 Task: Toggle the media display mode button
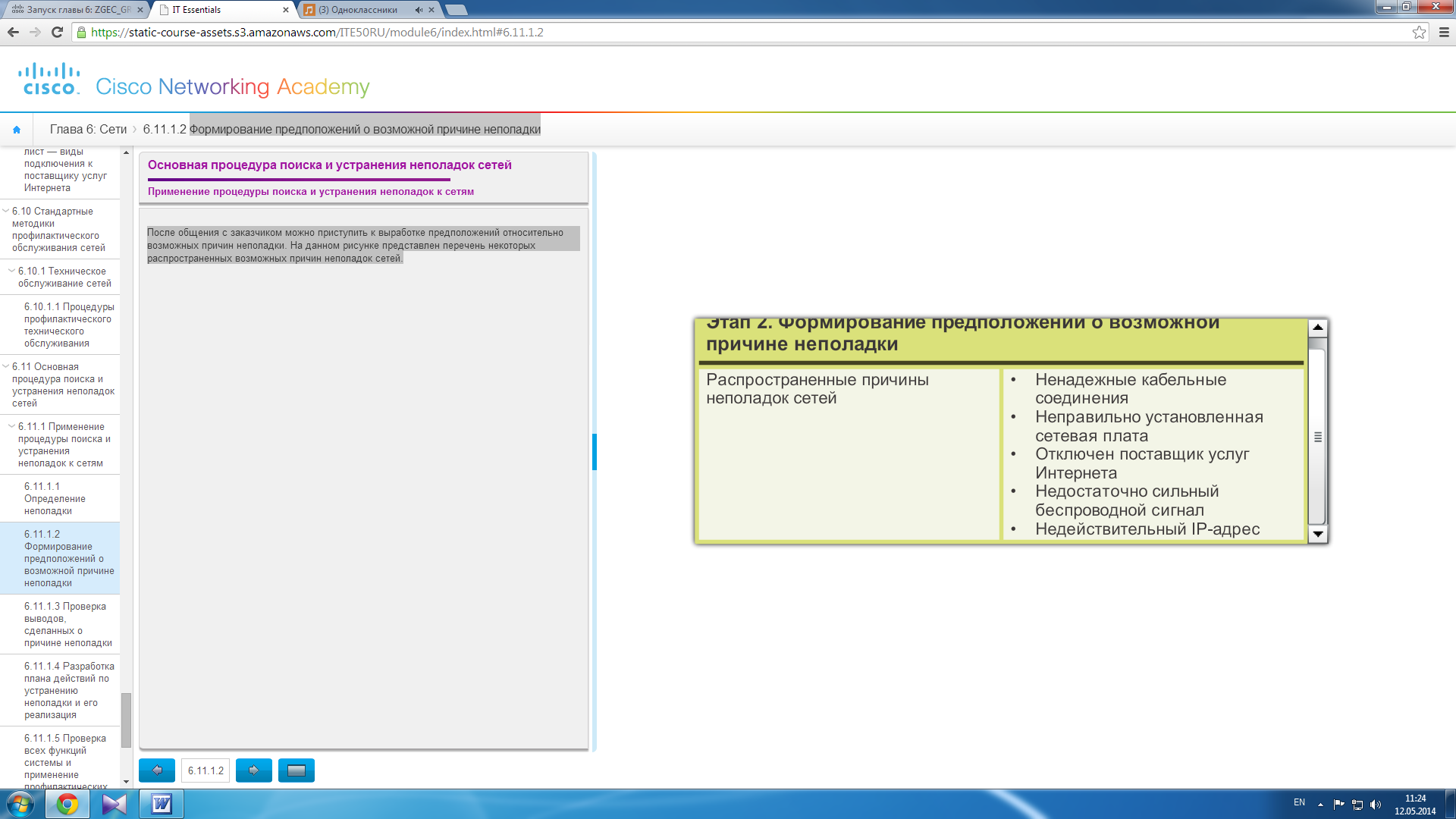point(297,770)
